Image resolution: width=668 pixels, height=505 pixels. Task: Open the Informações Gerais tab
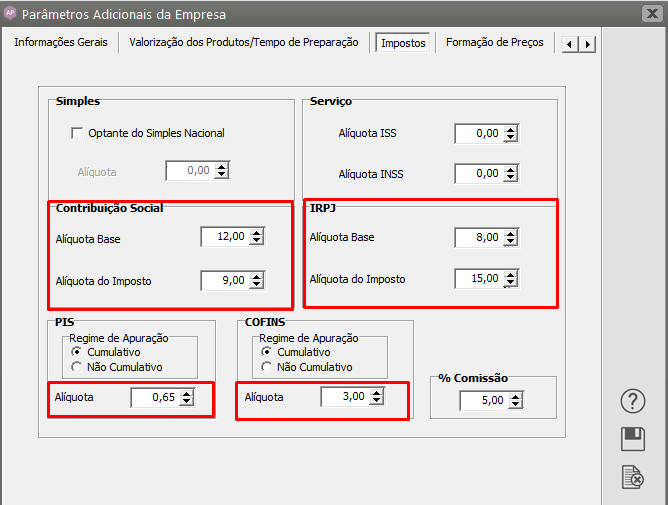tap(62, 43)
